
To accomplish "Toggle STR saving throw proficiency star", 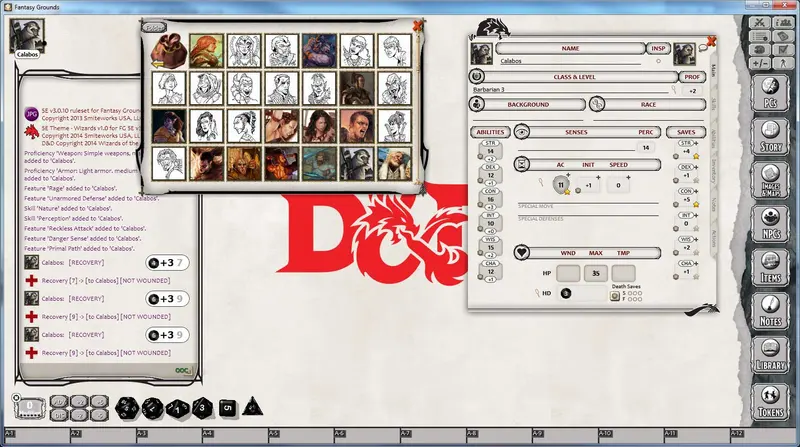I will (x=696, y=156).
